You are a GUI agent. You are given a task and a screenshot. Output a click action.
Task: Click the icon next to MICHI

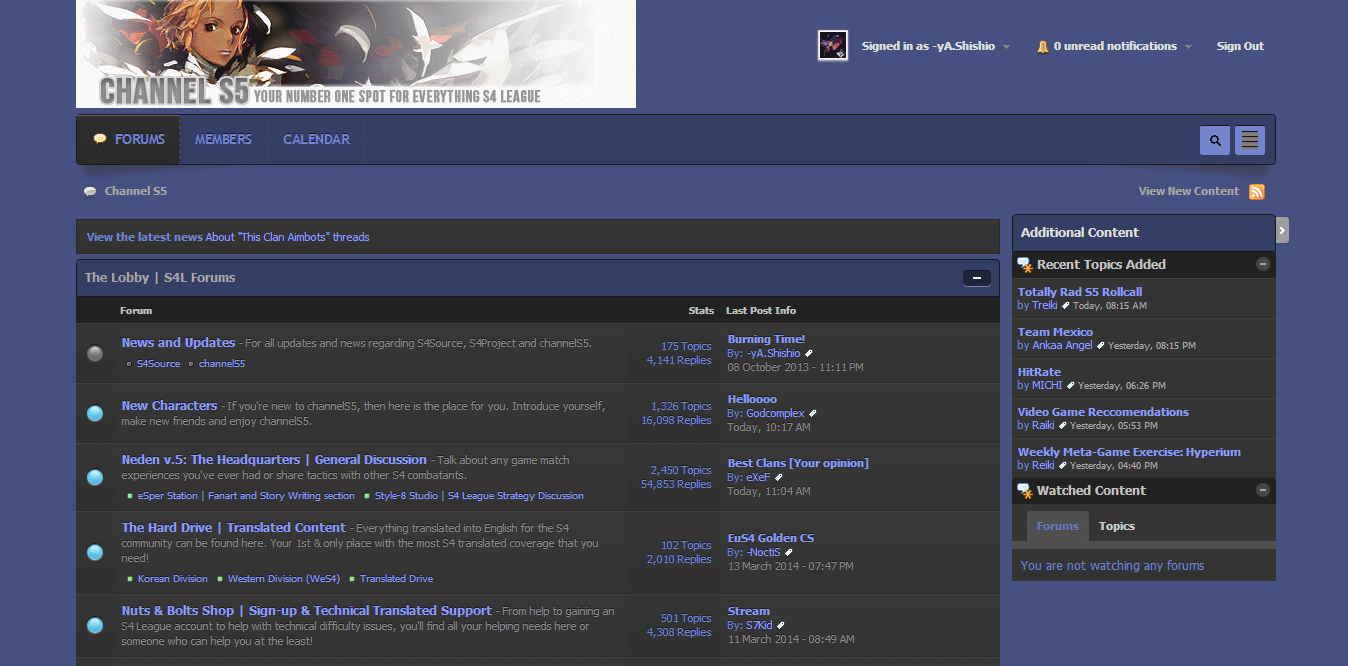coord(1071,386)
